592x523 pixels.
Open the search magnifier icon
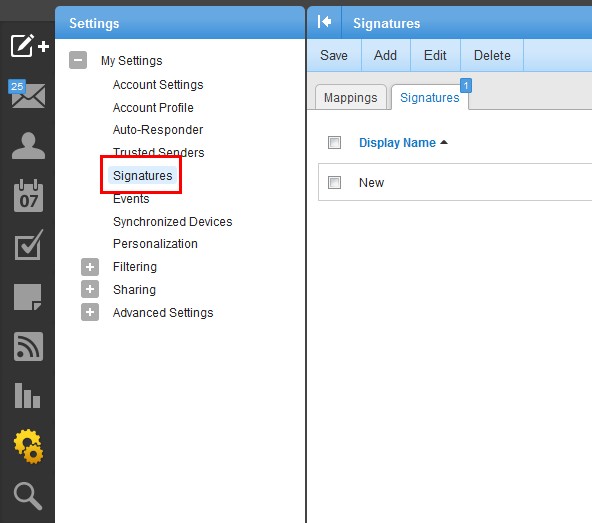tap(28, 496)
